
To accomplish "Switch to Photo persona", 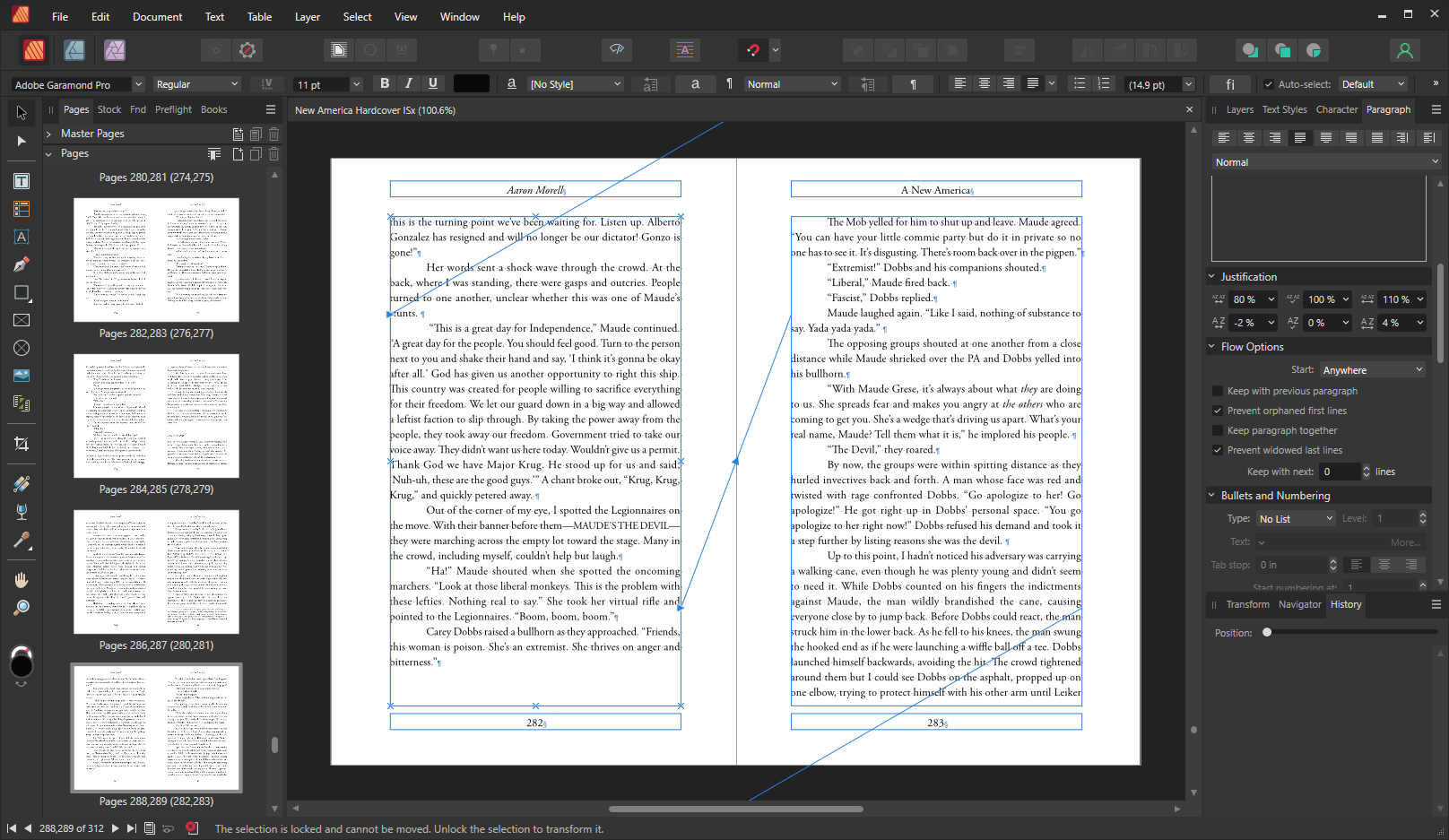I will point(115,50).
